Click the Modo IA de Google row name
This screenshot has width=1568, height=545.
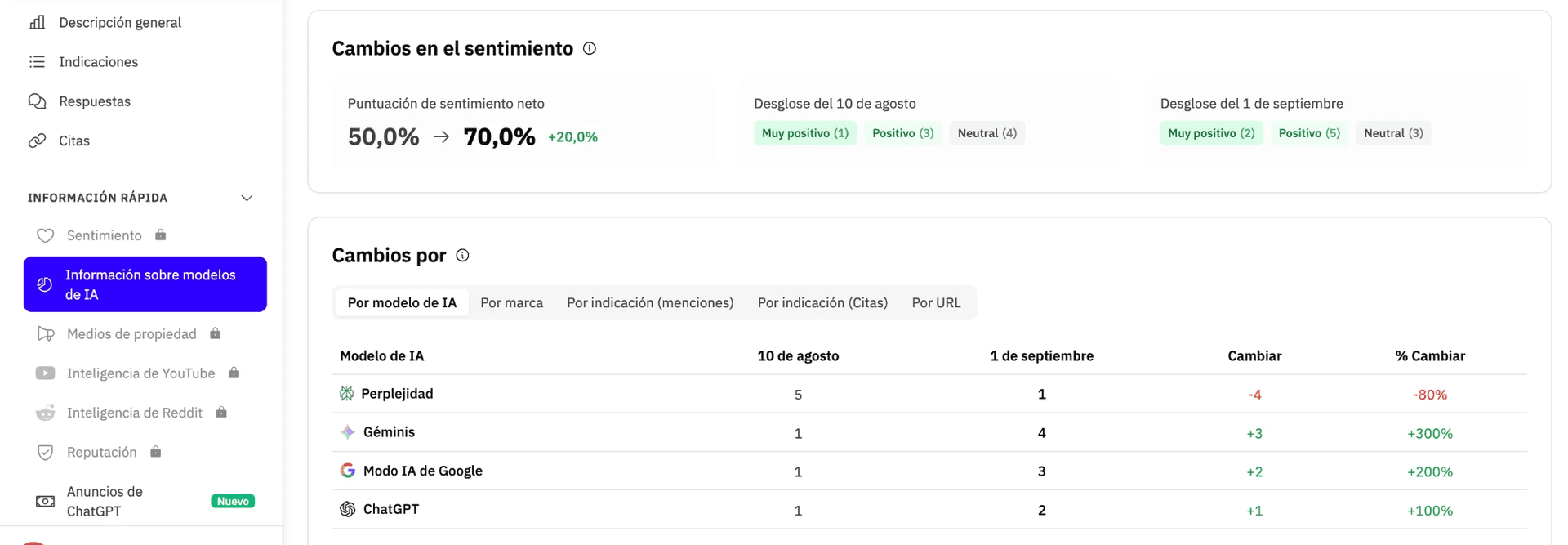(423, 471)
